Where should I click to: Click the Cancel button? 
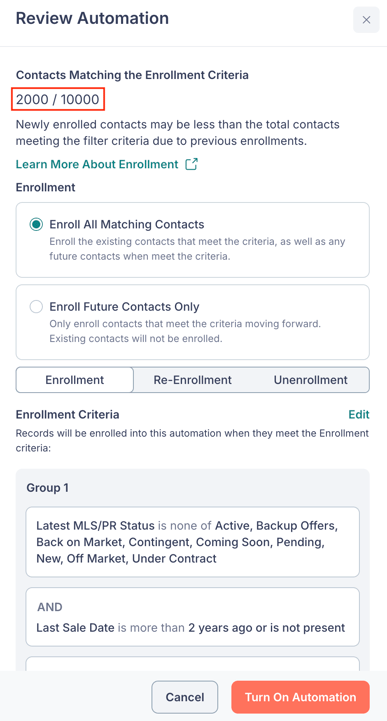(x=185, y=697)
